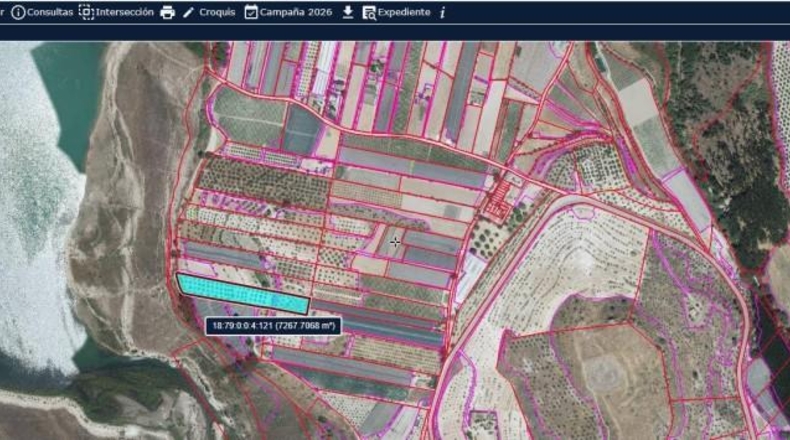Screen dimensions: 790x440
Task: Click the italic i information icon
Action: (442, 13)
